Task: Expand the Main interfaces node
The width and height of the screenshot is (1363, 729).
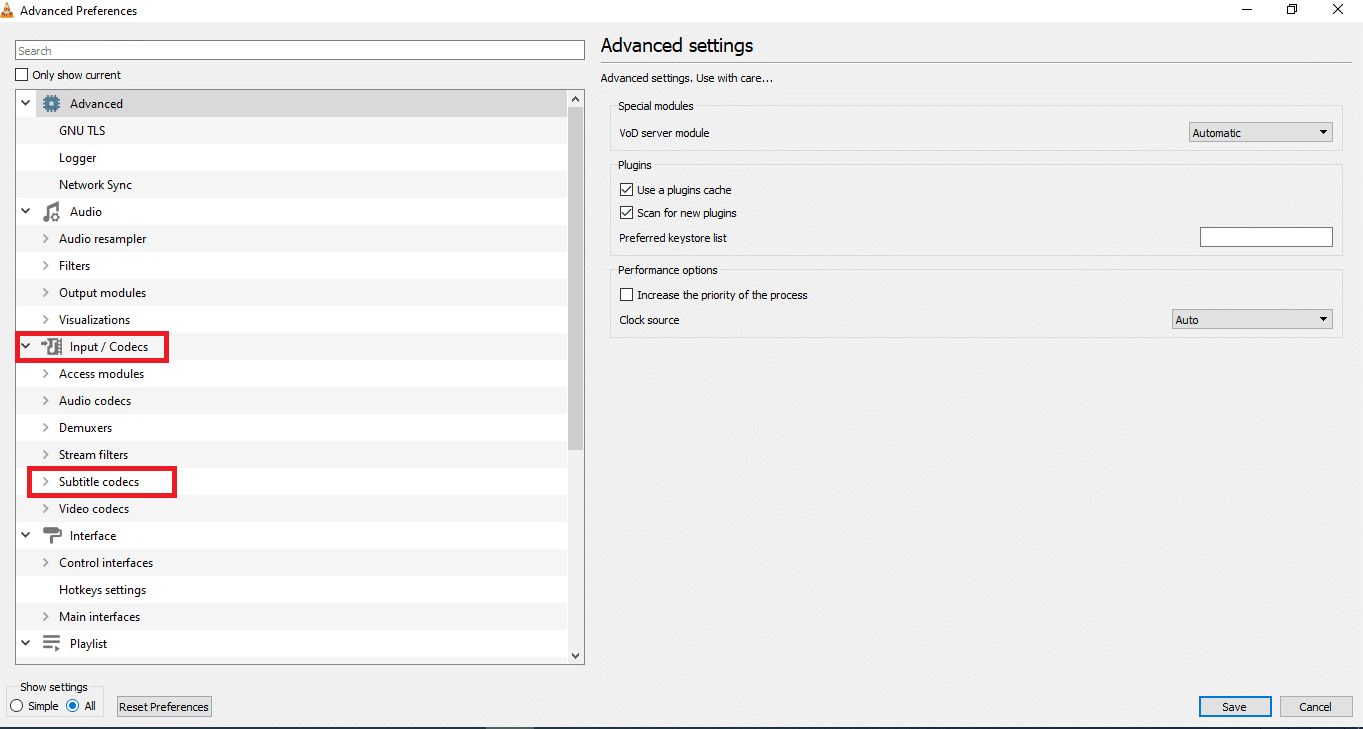Action: pos(46,617)
